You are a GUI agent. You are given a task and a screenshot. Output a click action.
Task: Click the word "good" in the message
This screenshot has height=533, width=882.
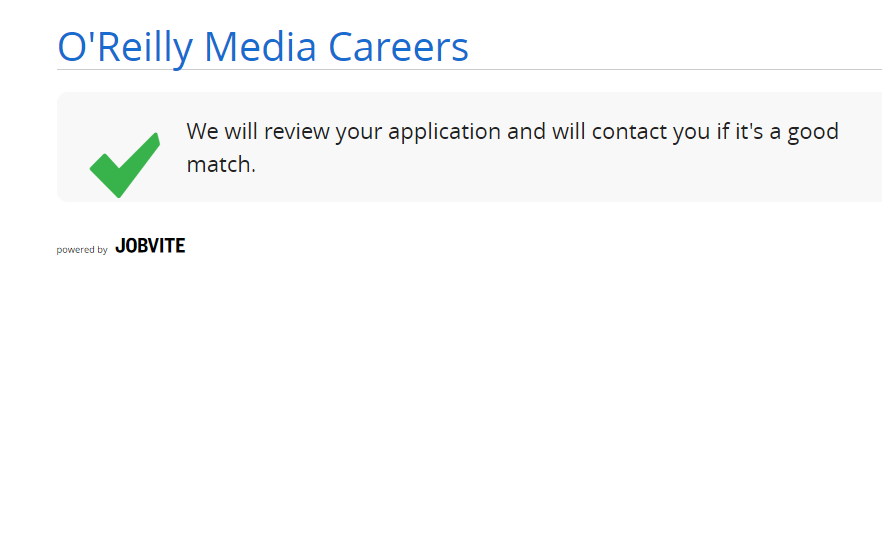tap(812, 132)
